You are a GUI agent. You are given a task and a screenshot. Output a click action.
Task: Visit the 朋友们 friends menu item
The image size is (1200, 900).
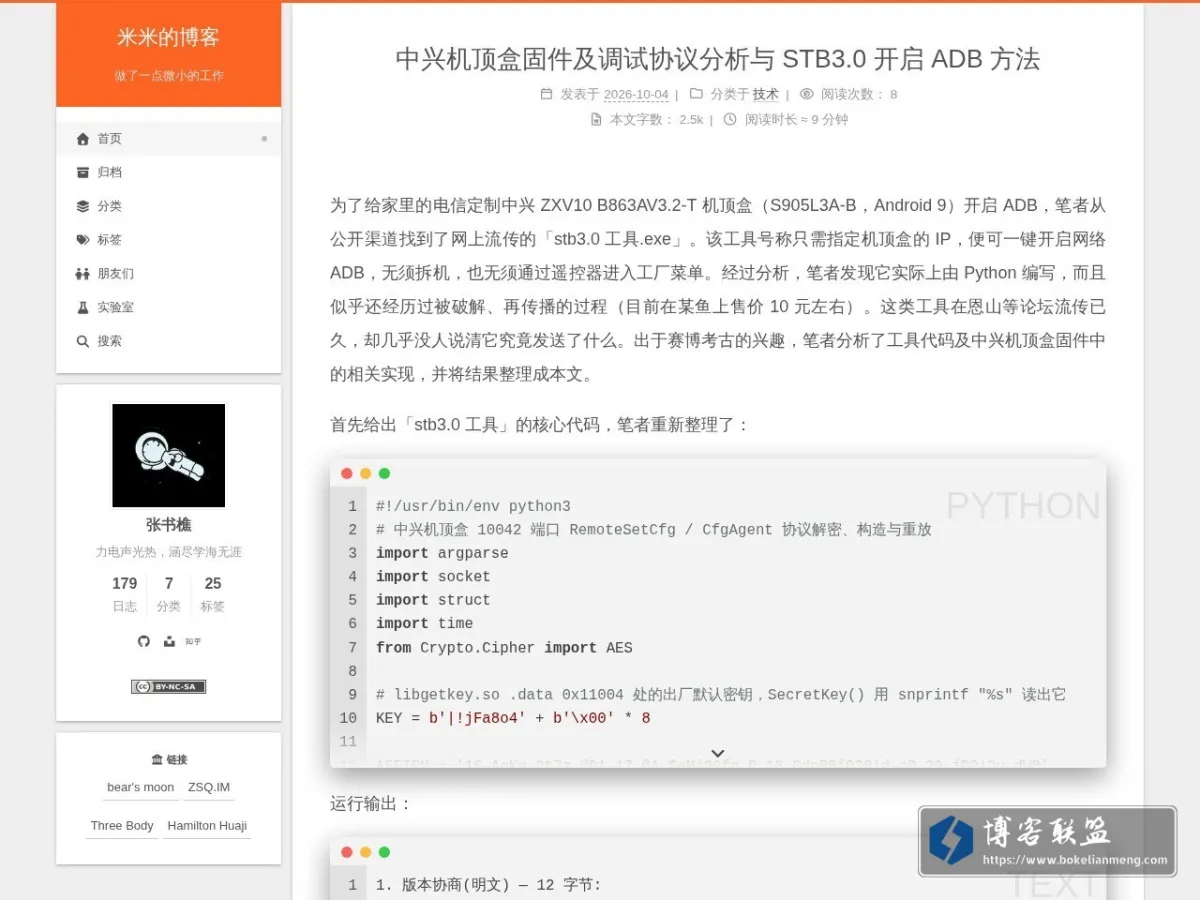point(168,274)
